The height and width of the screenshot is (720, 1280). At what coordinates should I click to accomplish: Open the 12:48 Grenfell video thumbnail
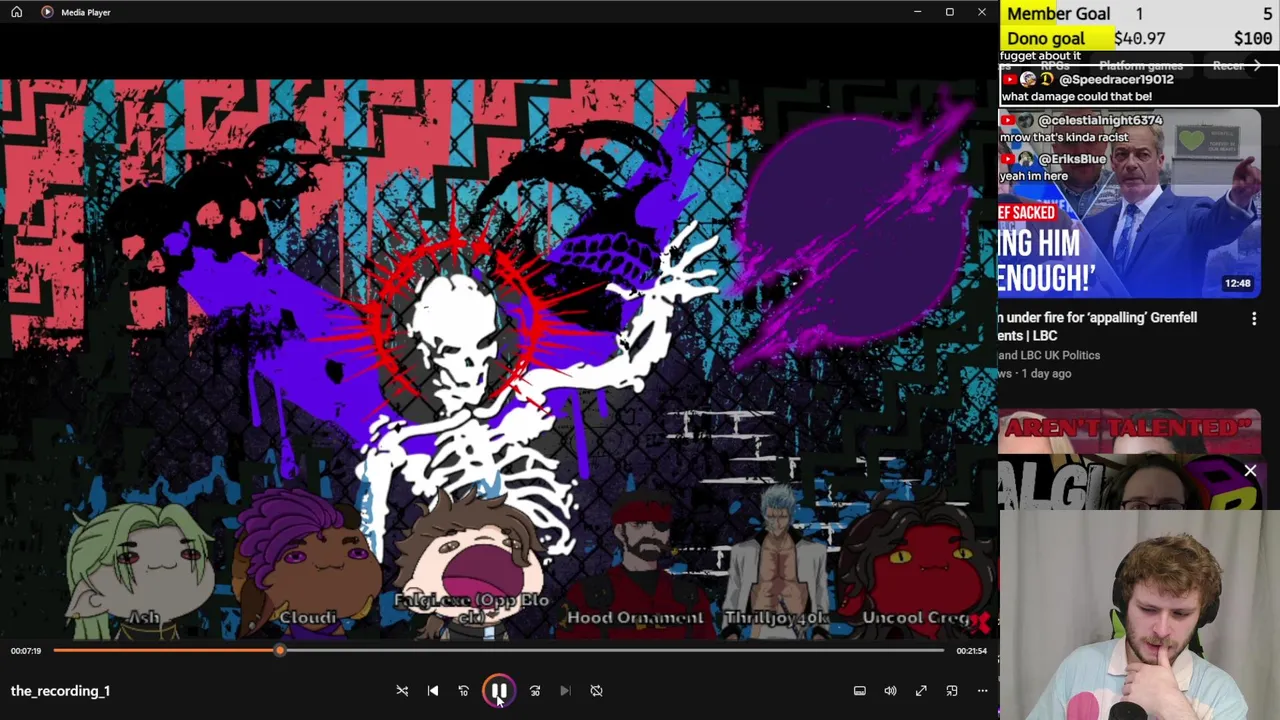pyautogui.click(x=1129, y=203)
